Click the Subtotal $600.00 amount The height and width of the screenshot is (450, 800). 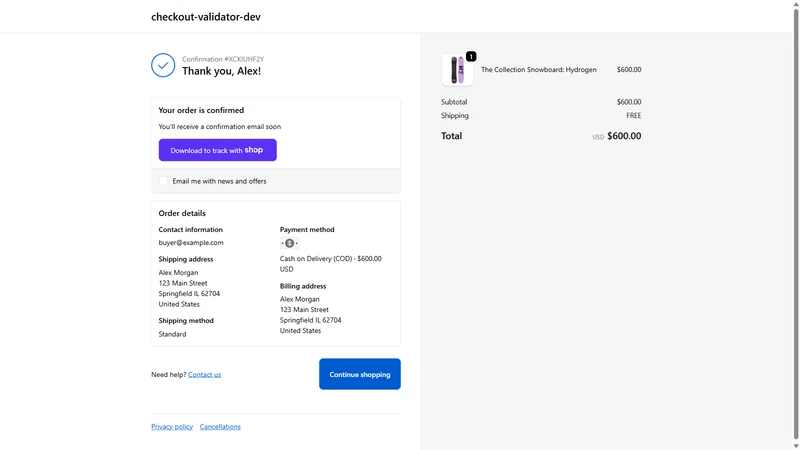pos(629,102)
